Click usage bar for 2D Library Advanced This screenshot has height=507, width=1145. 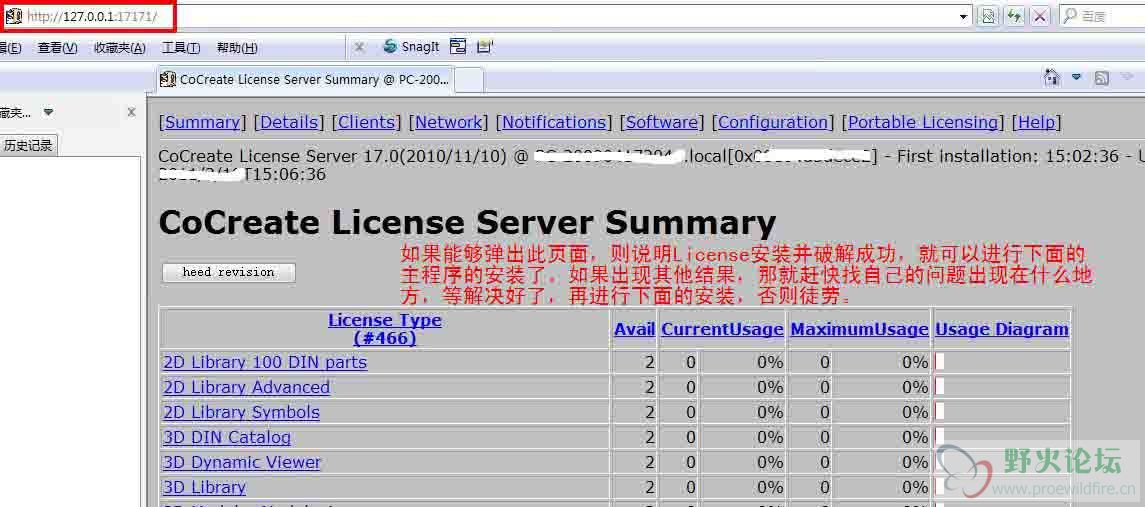(940, 386)
